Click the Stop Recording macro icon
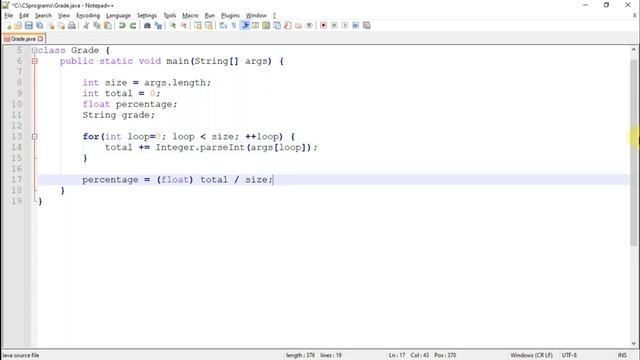The height and width of the screenshot is (360, 640). pyautogui.click(x=334, y=25)
